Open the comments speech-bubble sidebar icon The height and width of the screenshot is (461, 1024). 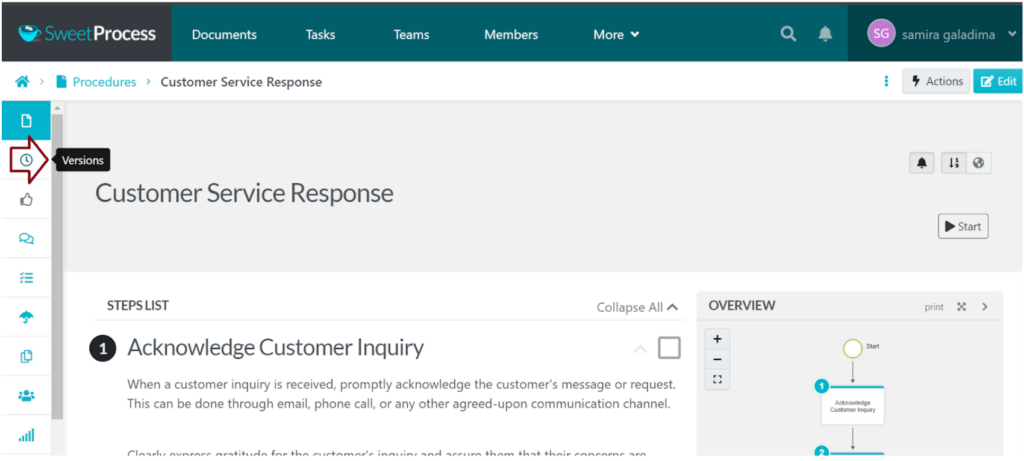26,238
